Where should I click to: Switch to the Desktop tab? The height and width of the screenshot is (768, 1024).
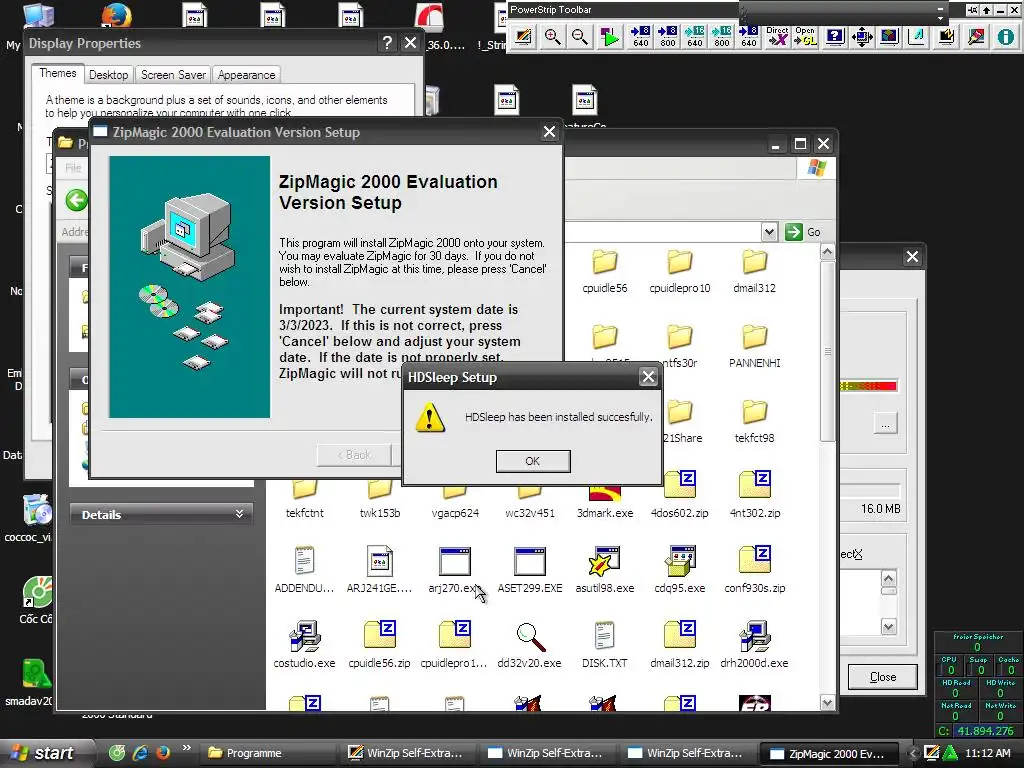pyautogui.click(x=108, y=74)
